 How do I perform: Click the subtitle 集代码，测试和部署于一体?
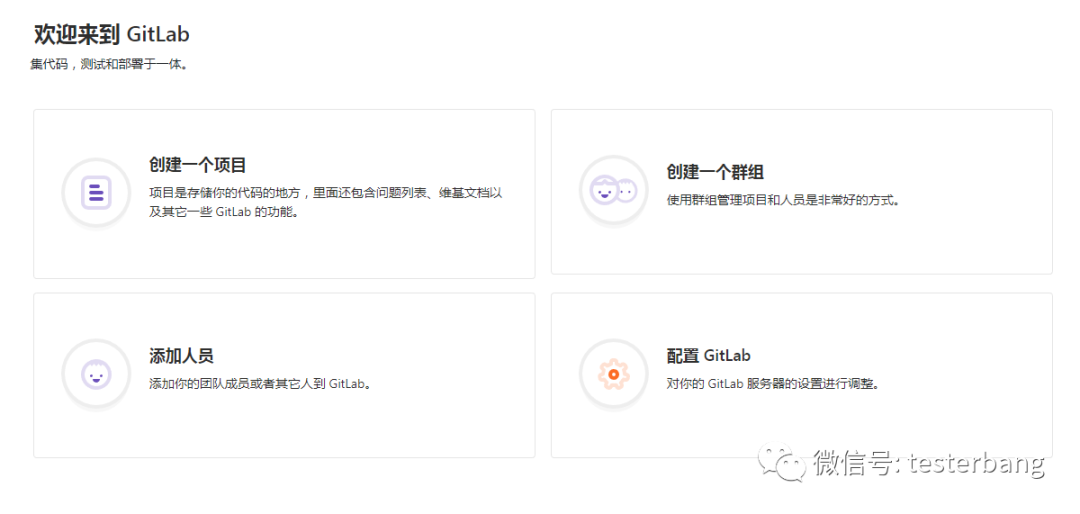tap(110, 65)
